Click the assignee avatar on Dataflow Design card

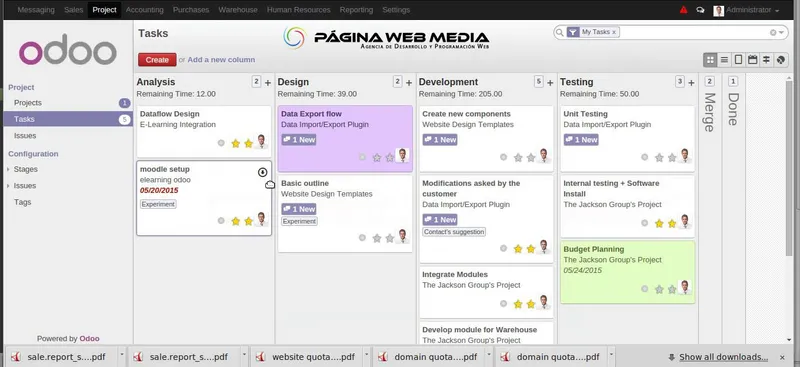tap(261, 141)
